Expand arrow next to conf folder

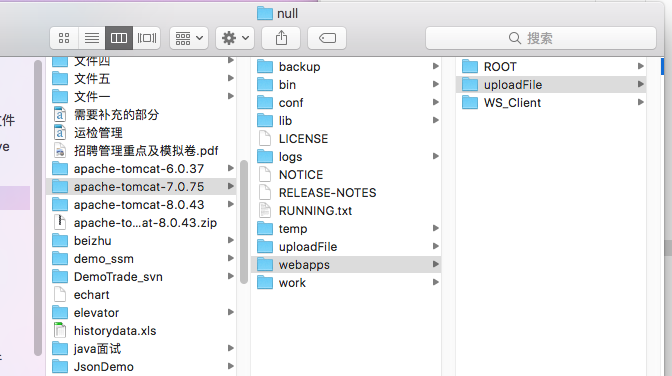pos(435,102)
